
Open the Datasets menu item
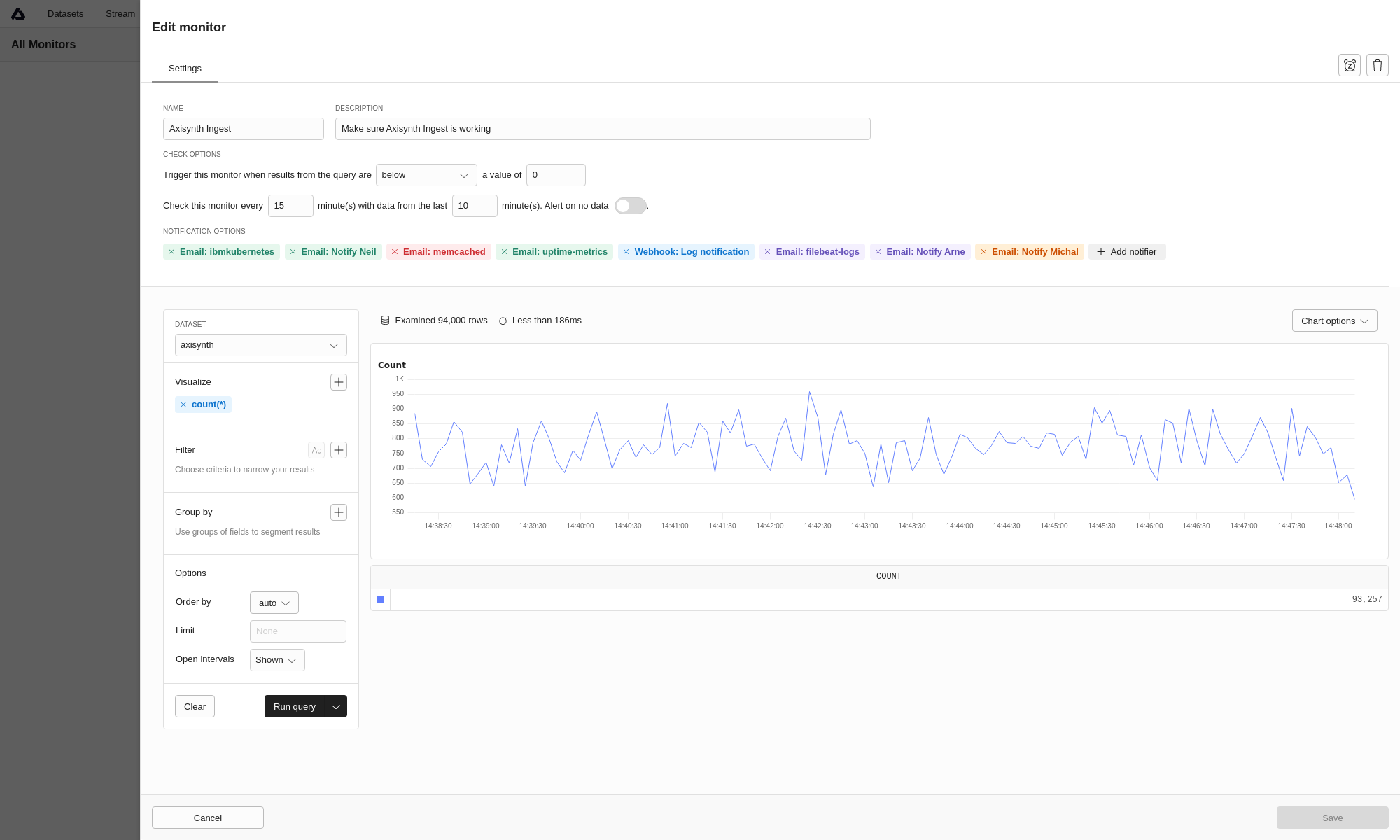[x=65, y=14]
